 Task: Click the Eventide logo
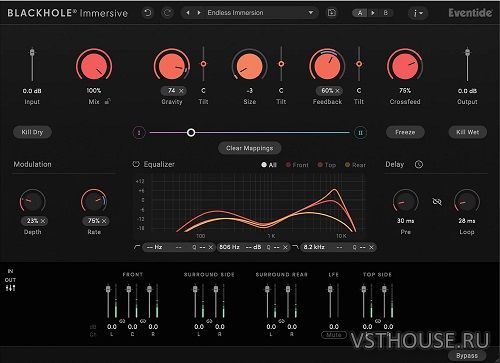click(470, 13)
